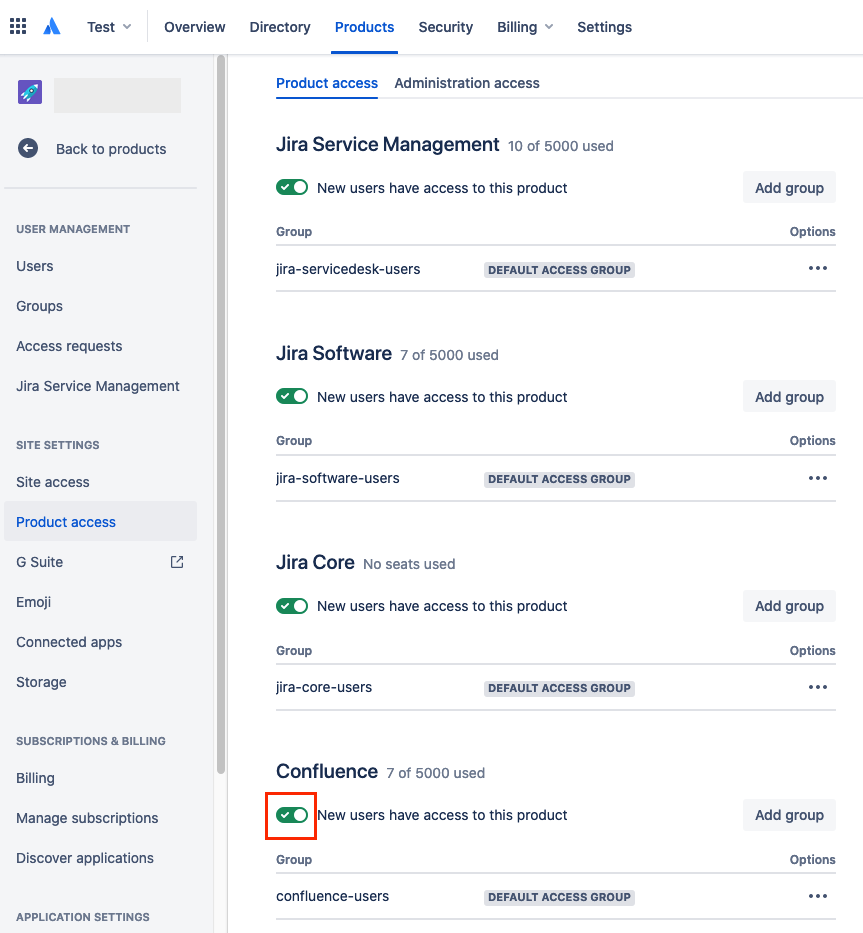
Task: Click the '10 of 5000 used' text
Action: pyautogui.click(x=560, y=146)
